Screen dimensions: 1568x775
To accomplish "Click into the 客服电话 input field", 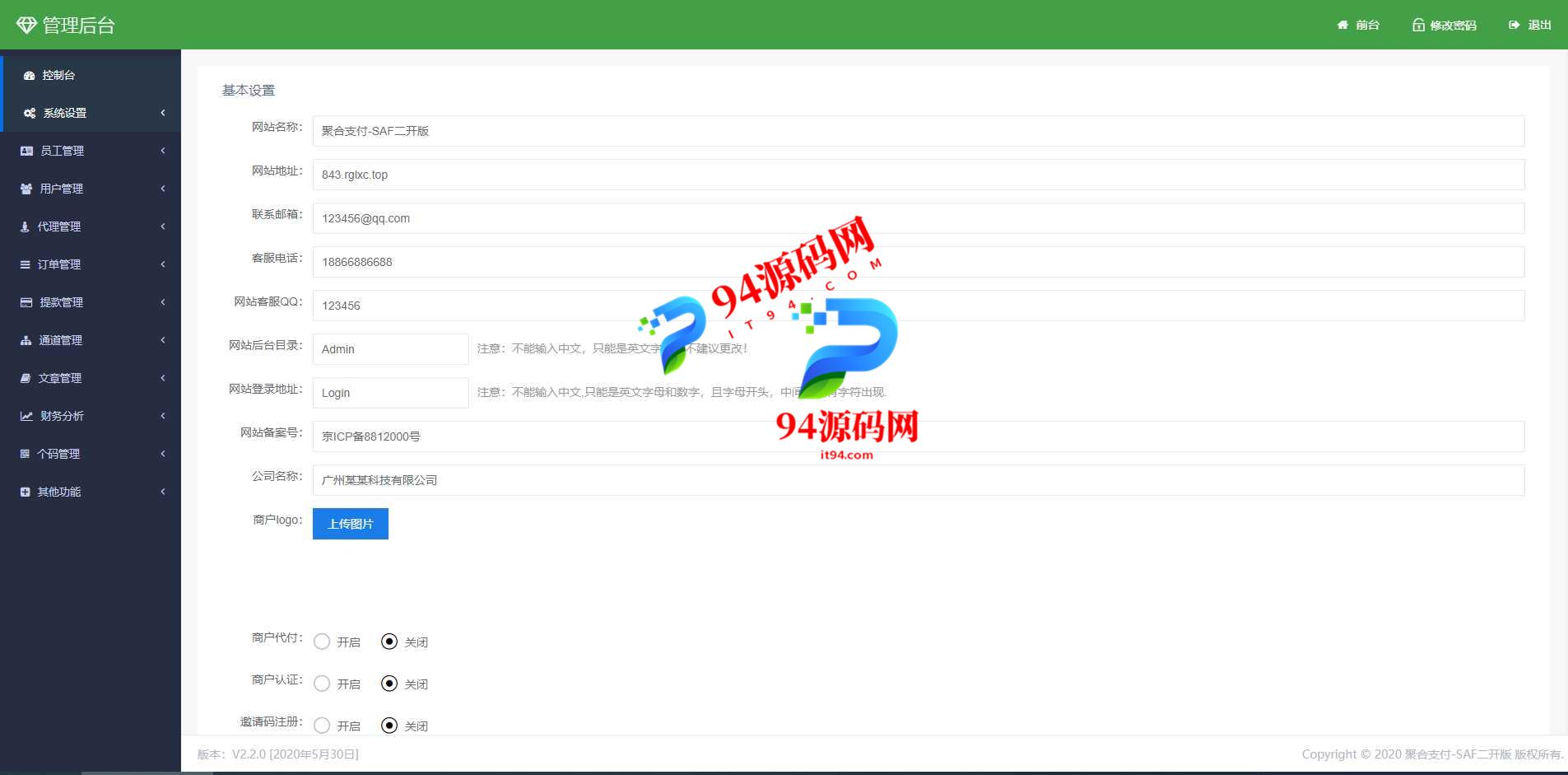I will click(919, 262).
